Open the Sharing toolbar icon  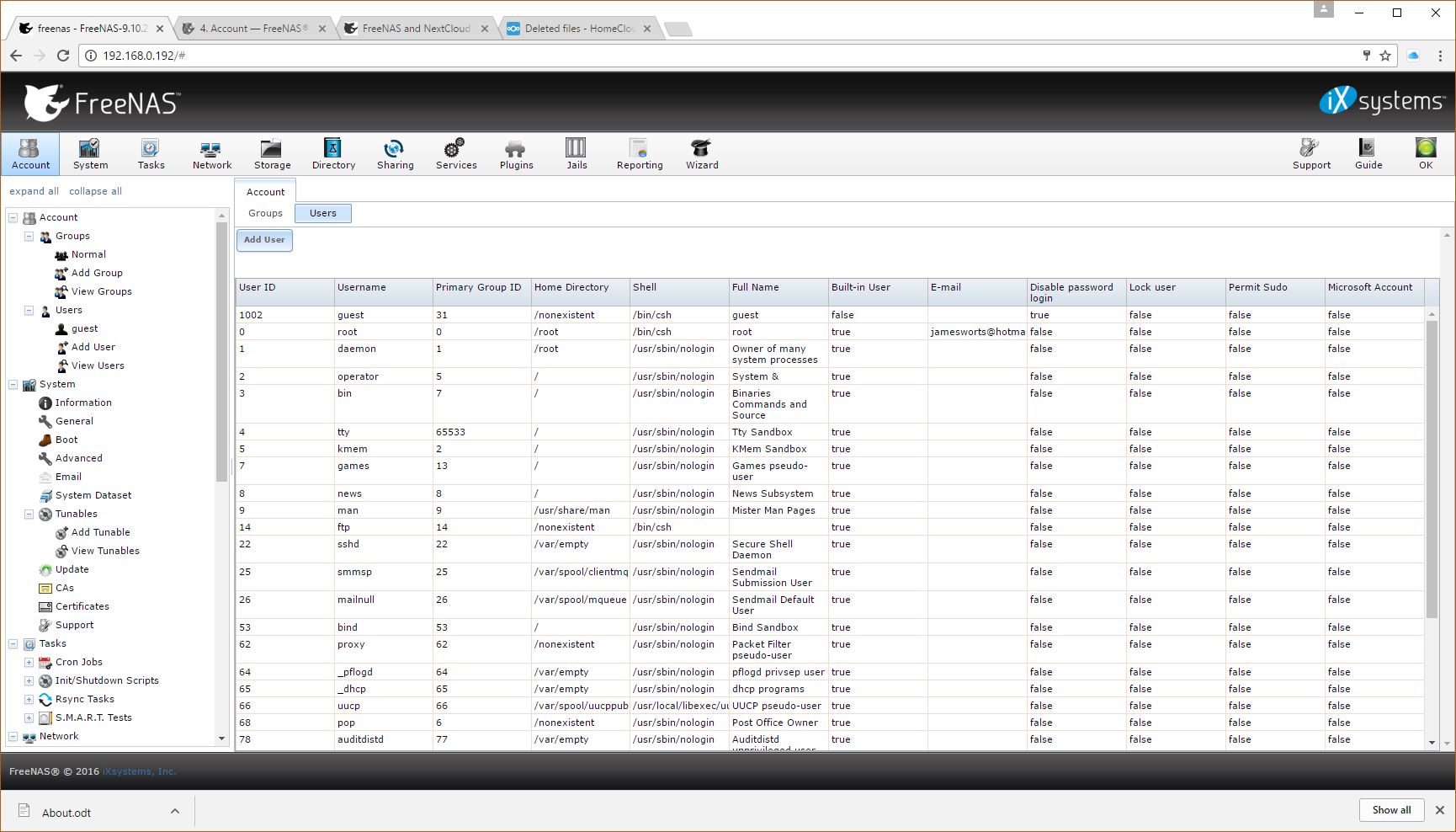coord(395,154)
